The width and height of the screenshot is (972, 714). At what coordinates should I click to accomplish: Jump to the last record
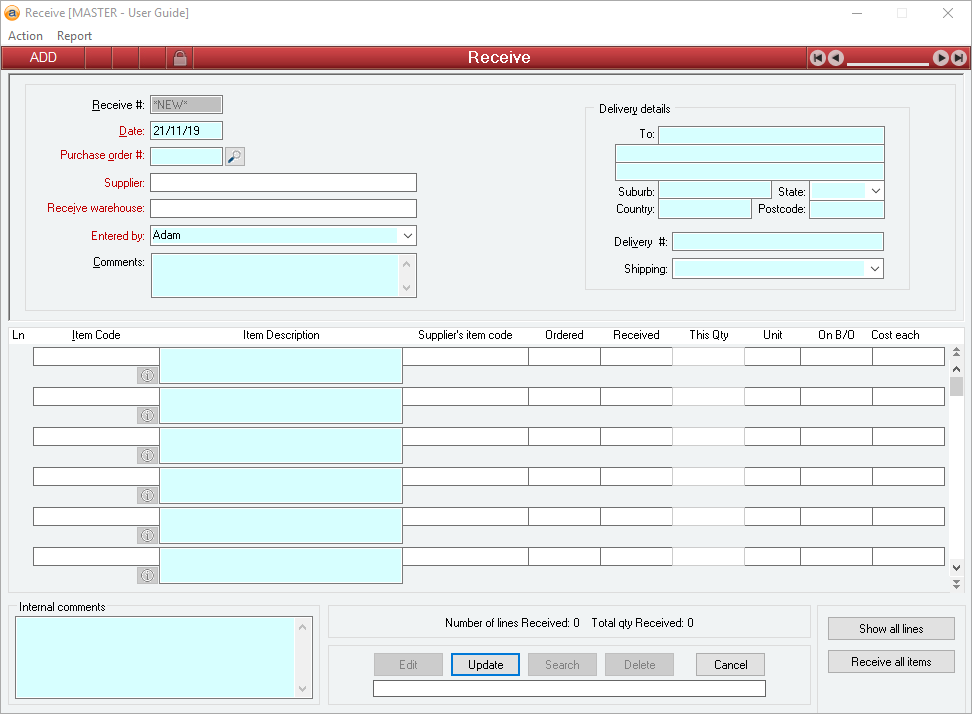(x=959, y=58)
